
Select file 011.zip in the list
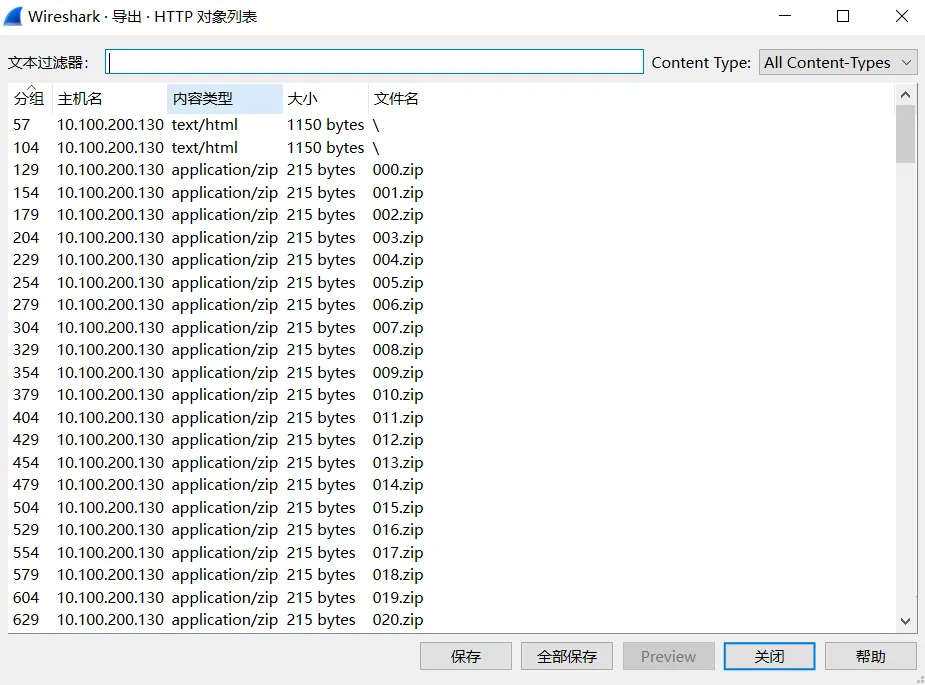[x=398, y=417]
